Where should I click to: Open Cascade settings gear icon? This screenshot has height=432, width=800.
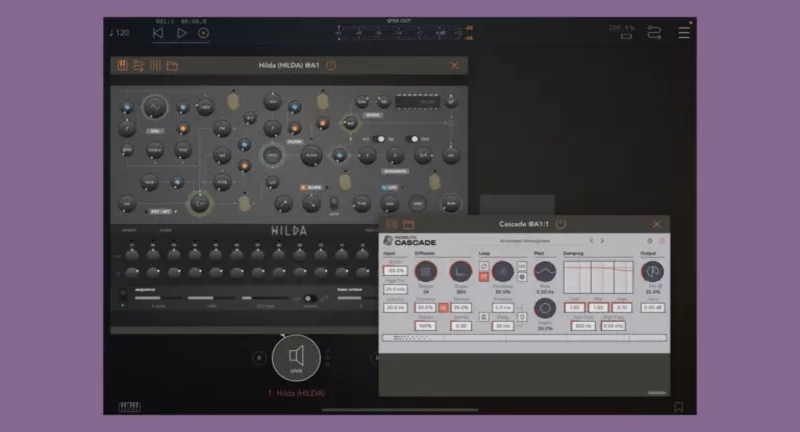[649, 241]
